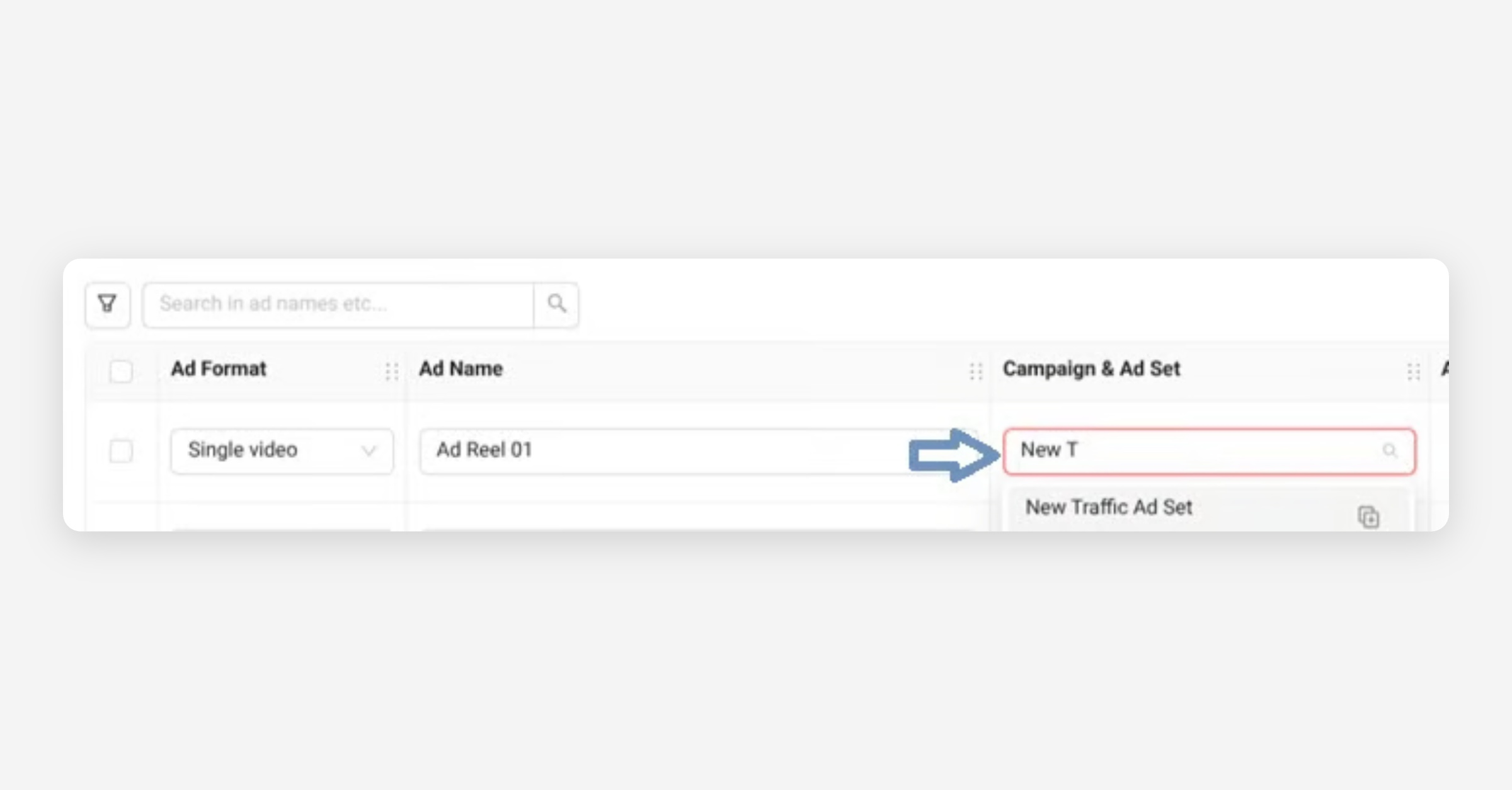Image resolution: width=1512 pixels, height=790 pixels.
Task: Click the Ad Format column drag handle
Action: tap(391, 371)
